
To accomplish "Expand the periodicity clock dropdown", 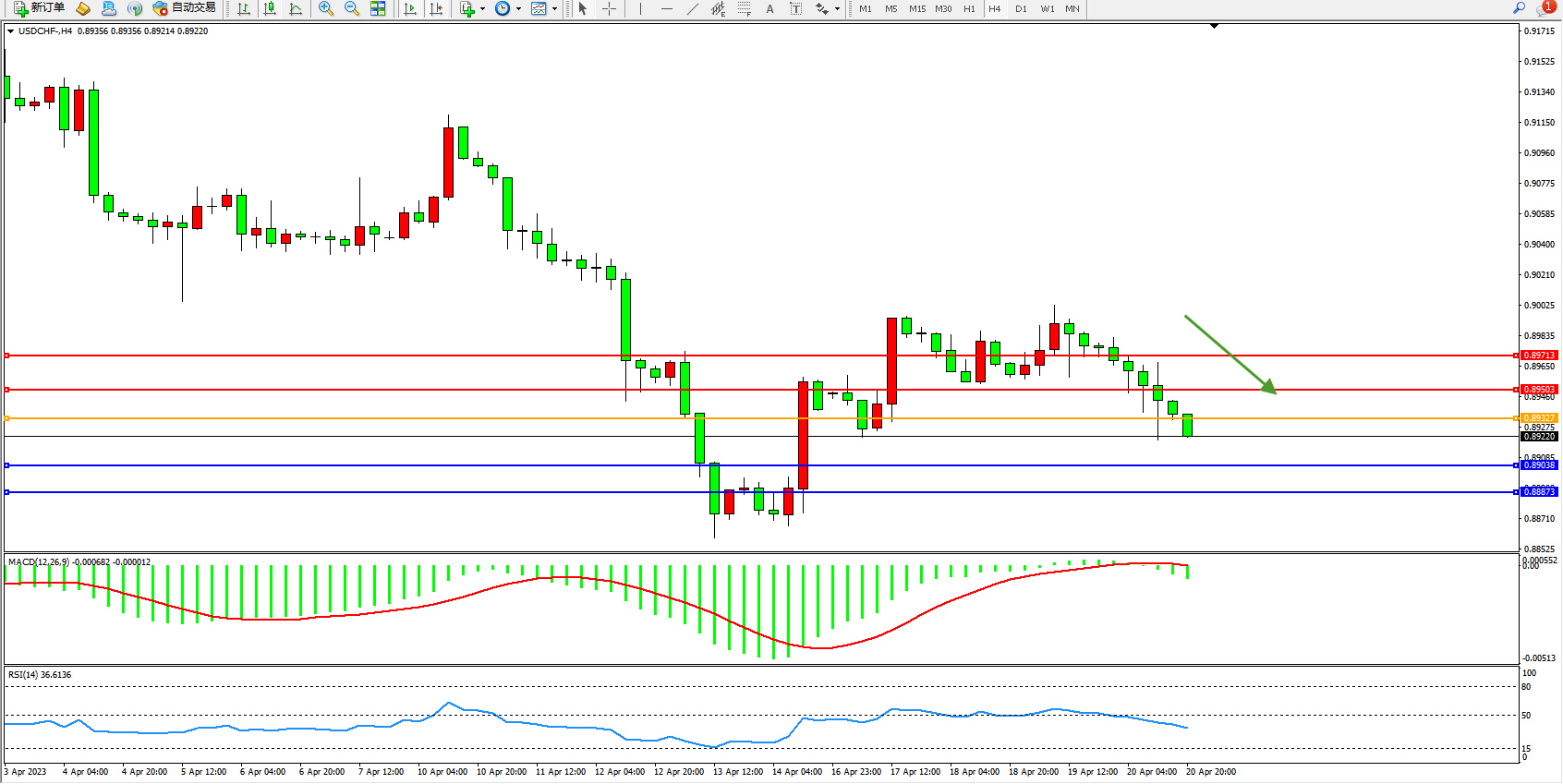I will click(518, 8).
